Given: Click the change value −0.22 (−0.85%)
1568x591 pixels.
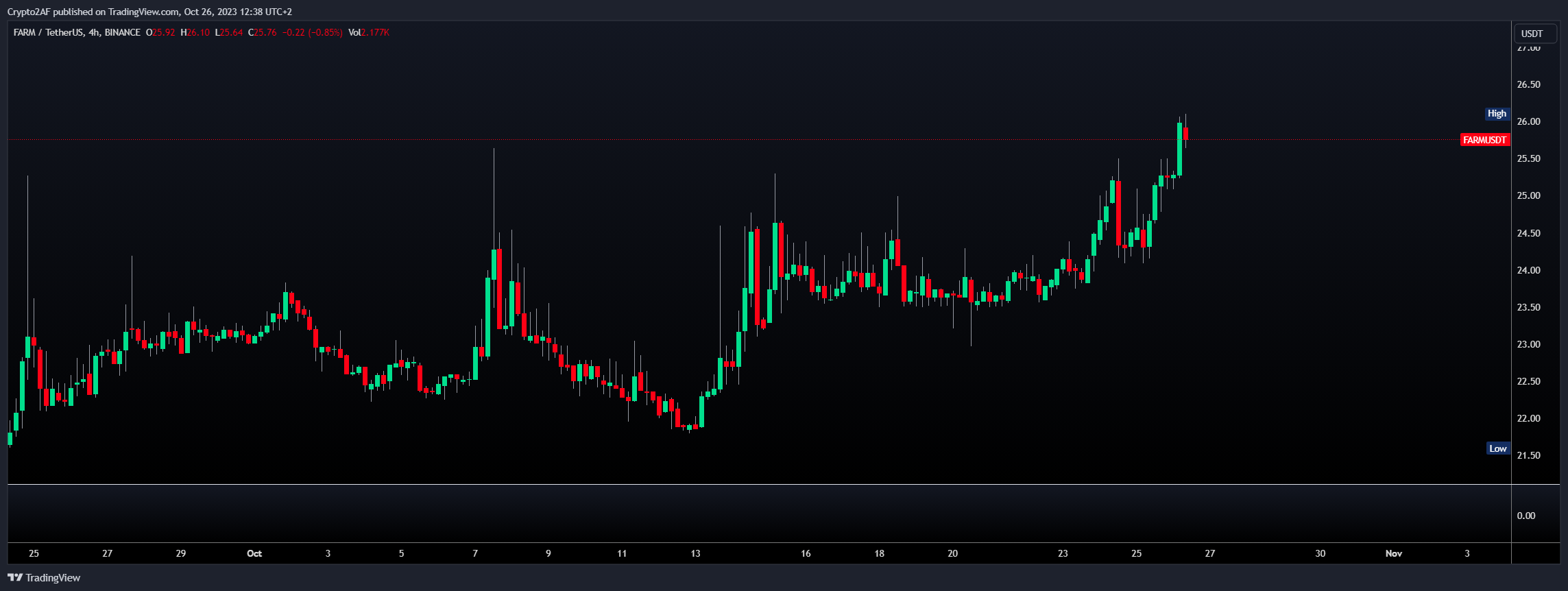Looking at the screenshot, I should coord(313,32).
